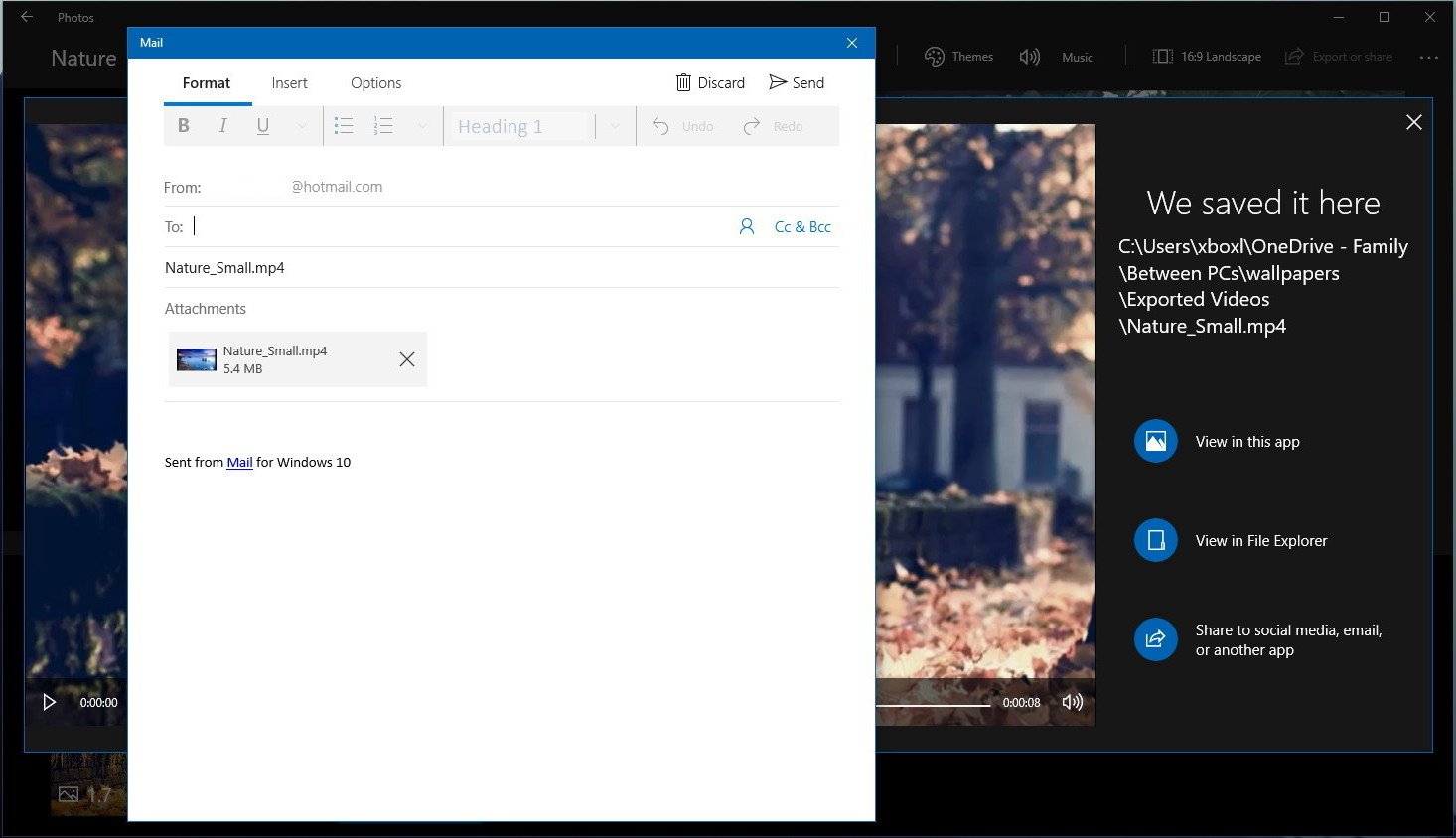
Task: Choose View in File Explorer
Action: 1232,541
